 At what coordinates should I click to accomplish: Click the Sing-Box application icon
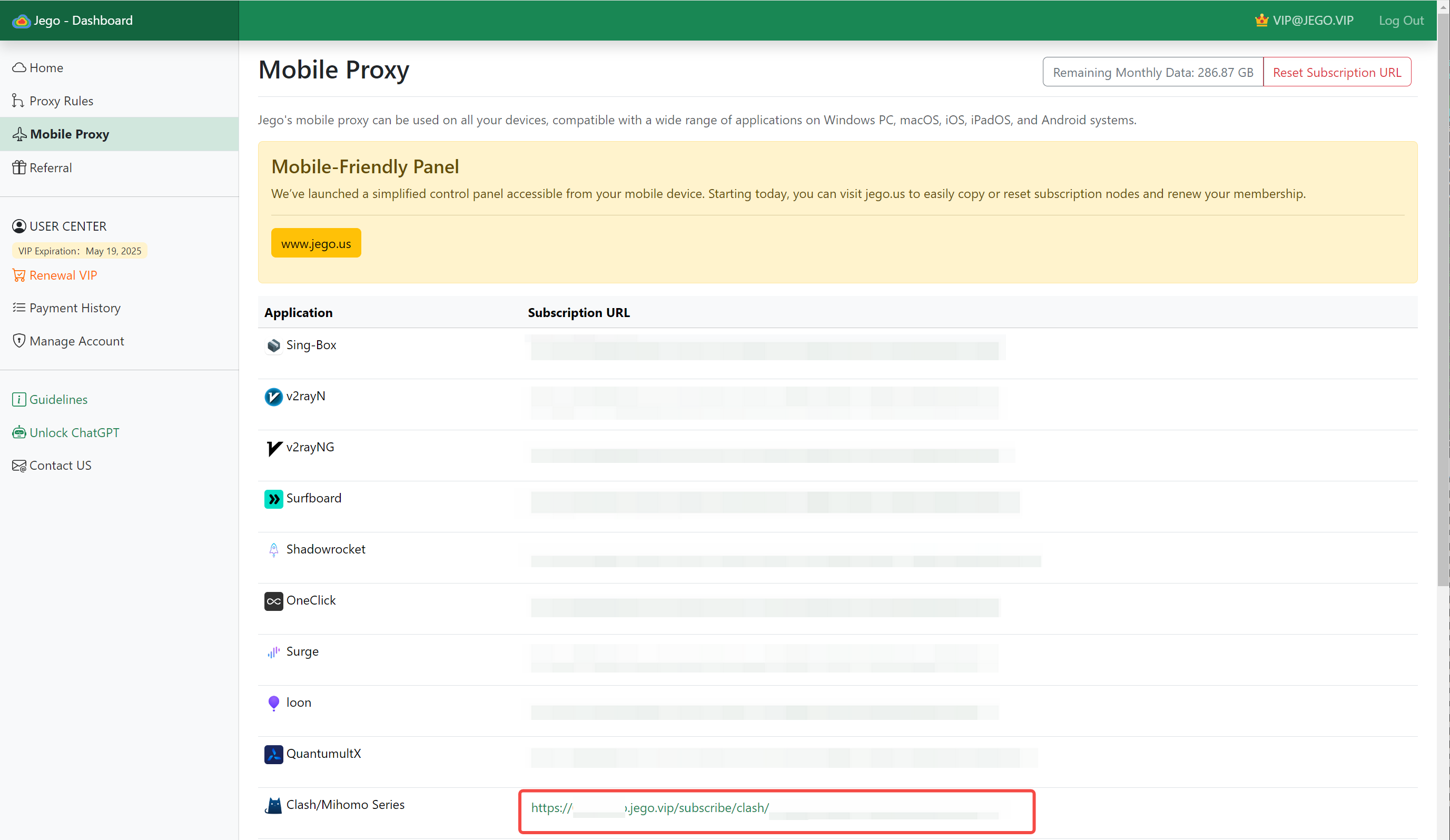coord(273,345)
